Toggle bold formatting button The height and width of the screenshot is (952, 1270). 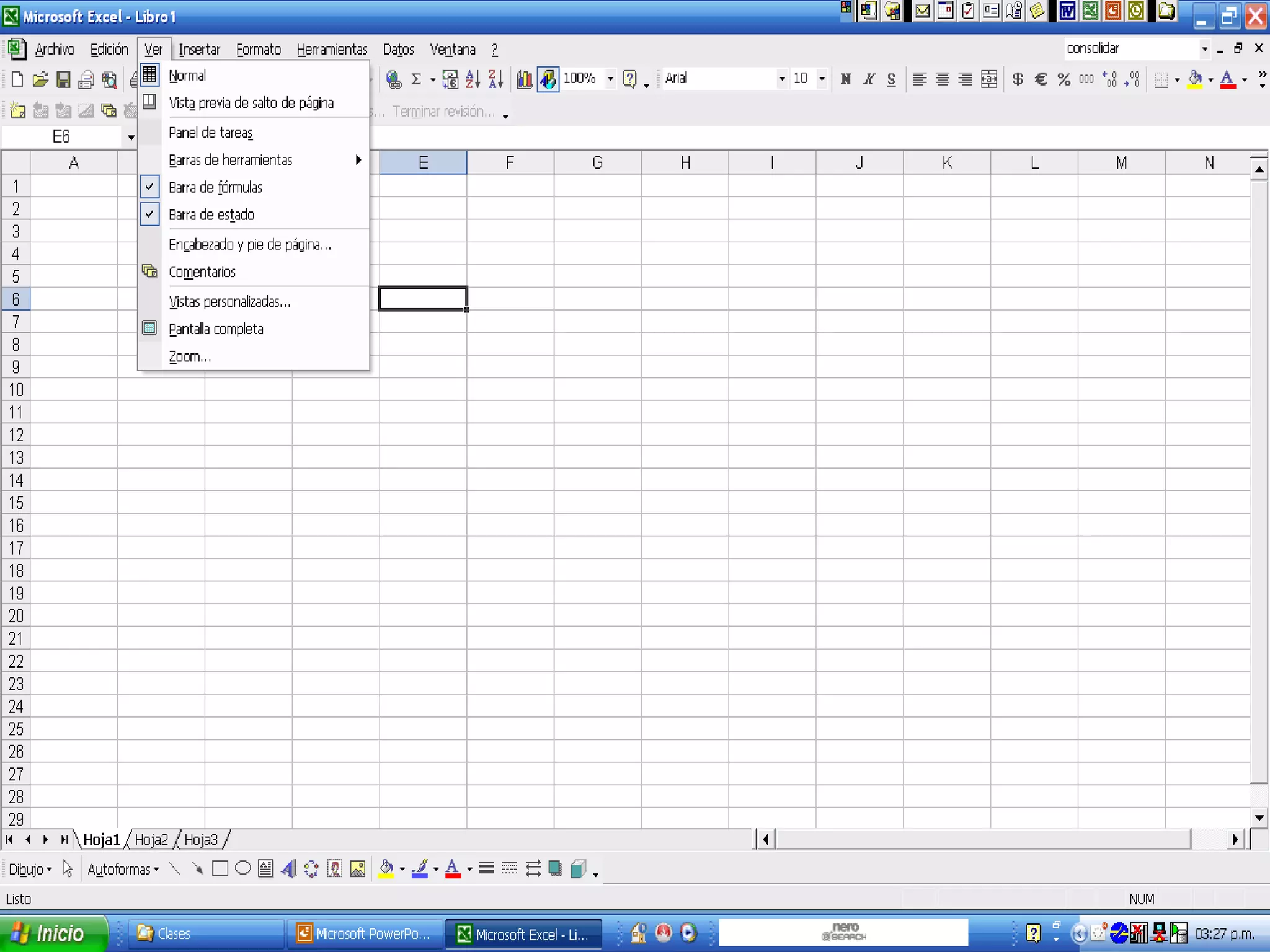[845, 79]
